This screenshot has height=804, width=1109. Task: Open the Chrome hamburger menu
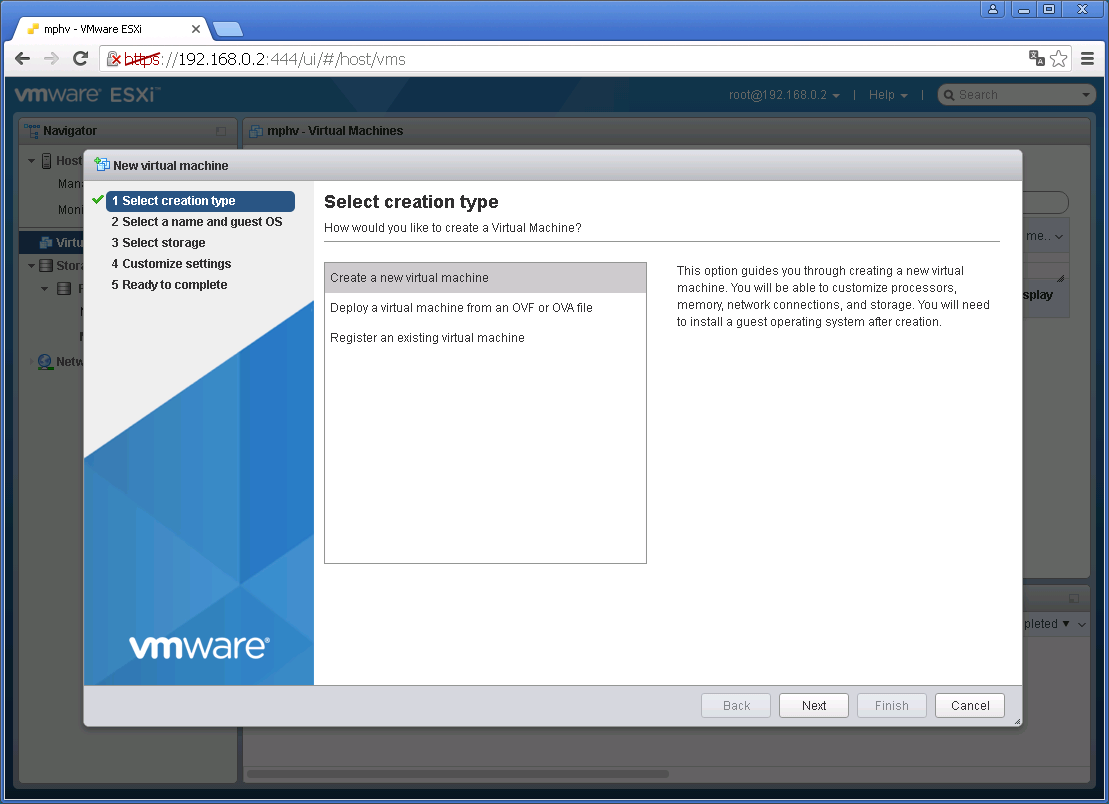(1087, 59)
